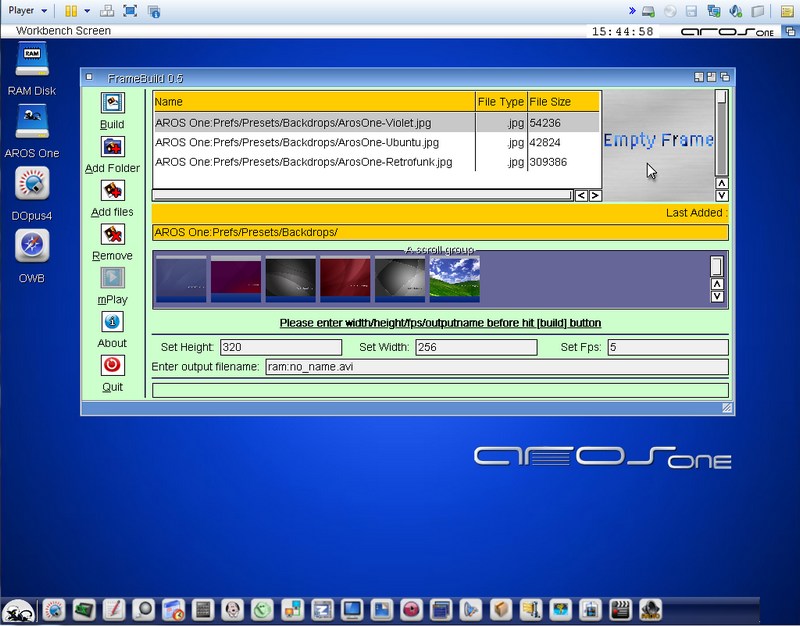Select the ArosOne-Retrofunk.jpg file row
The image size is (800, 626).
pyautogui.click(x=314, y=162)
